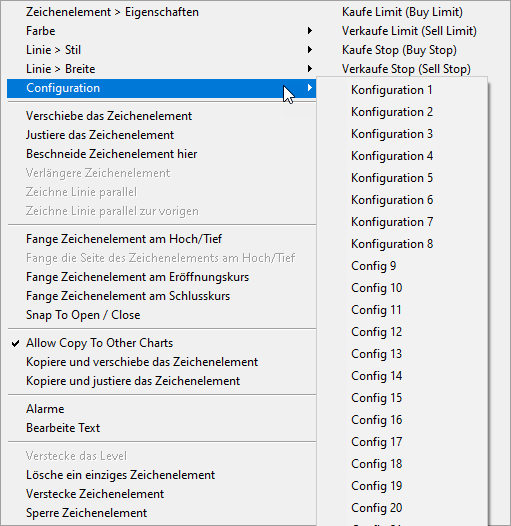Click Kopiere und verschiebe das Zeichenelement

[161, 362]
